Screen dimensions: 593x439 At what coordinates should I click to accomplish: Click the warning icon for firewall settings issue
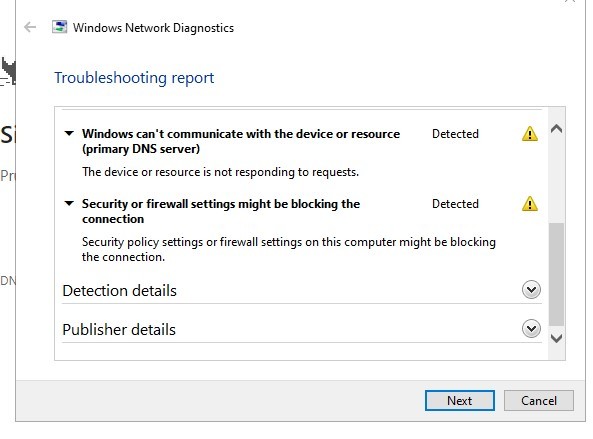coord(529,203)
